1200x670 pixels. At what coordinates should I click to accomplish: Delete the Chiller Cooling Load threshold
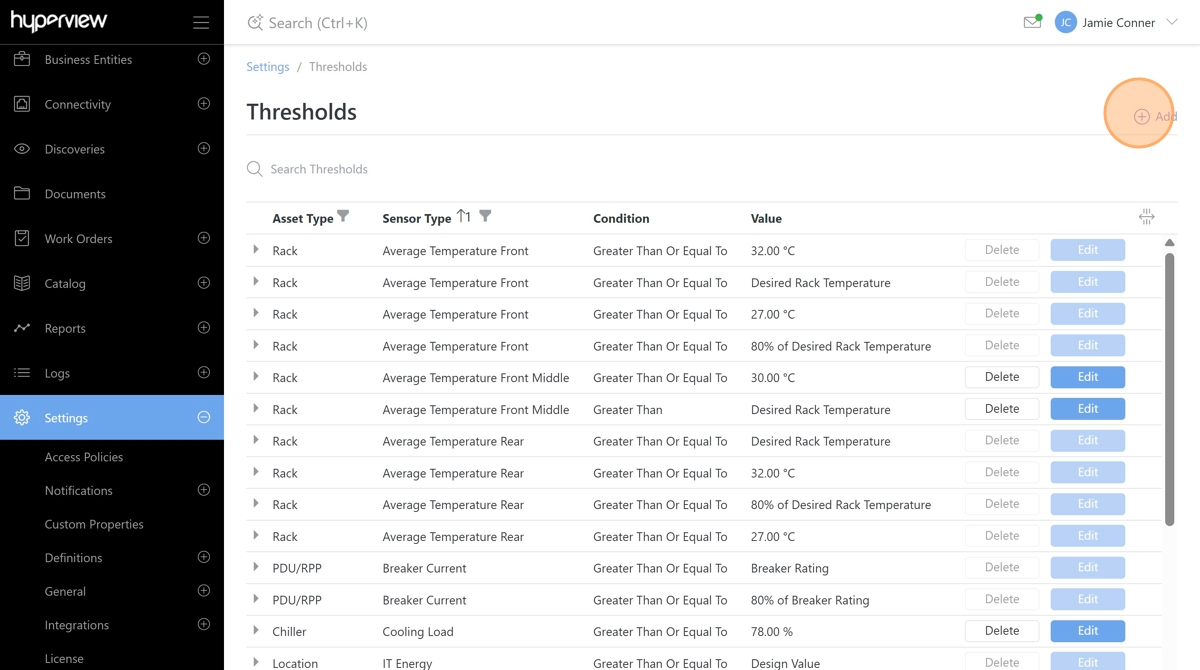1001,631
